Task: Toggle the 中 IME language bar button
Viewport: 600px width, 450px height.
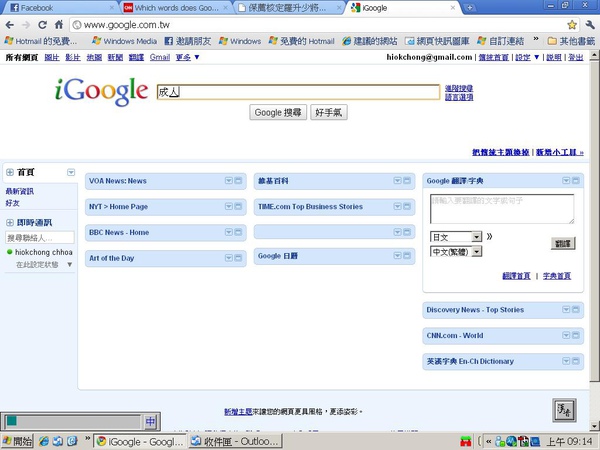Action: pyautogui.click(x=150, y=422)
